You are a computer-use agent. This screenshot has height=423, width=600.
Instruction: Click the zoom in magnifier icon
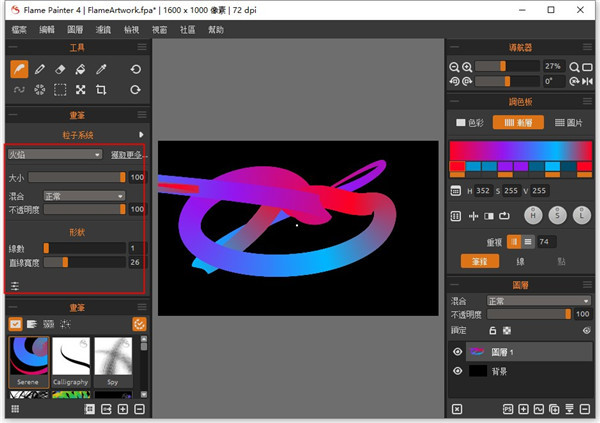click(467, 66)
